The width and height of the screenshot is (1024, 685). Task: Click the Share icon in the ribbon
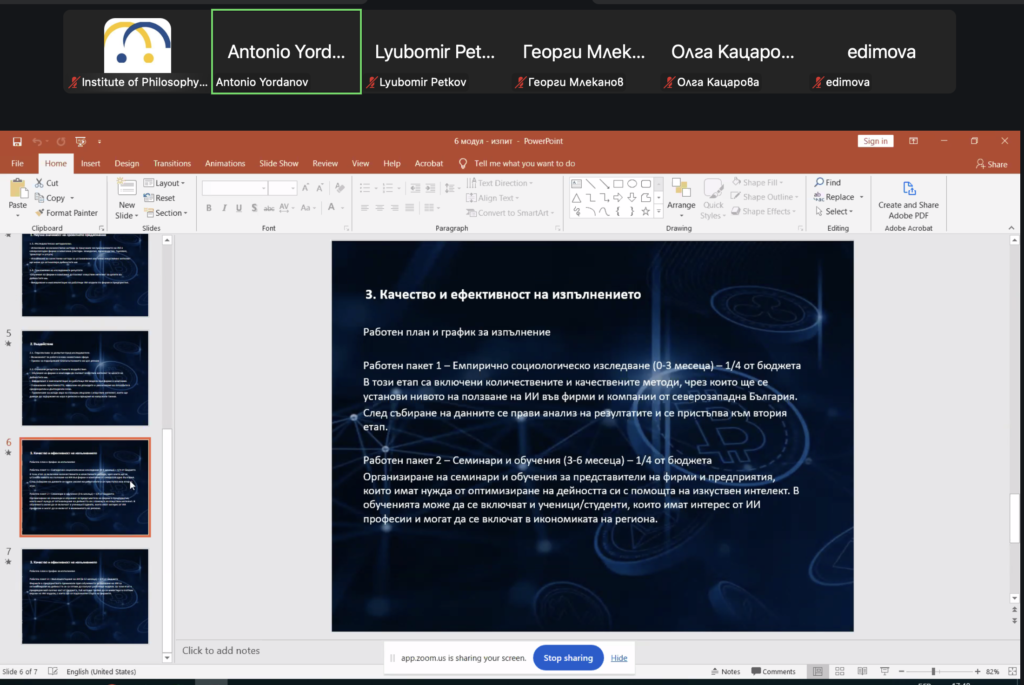click(991, 164)
